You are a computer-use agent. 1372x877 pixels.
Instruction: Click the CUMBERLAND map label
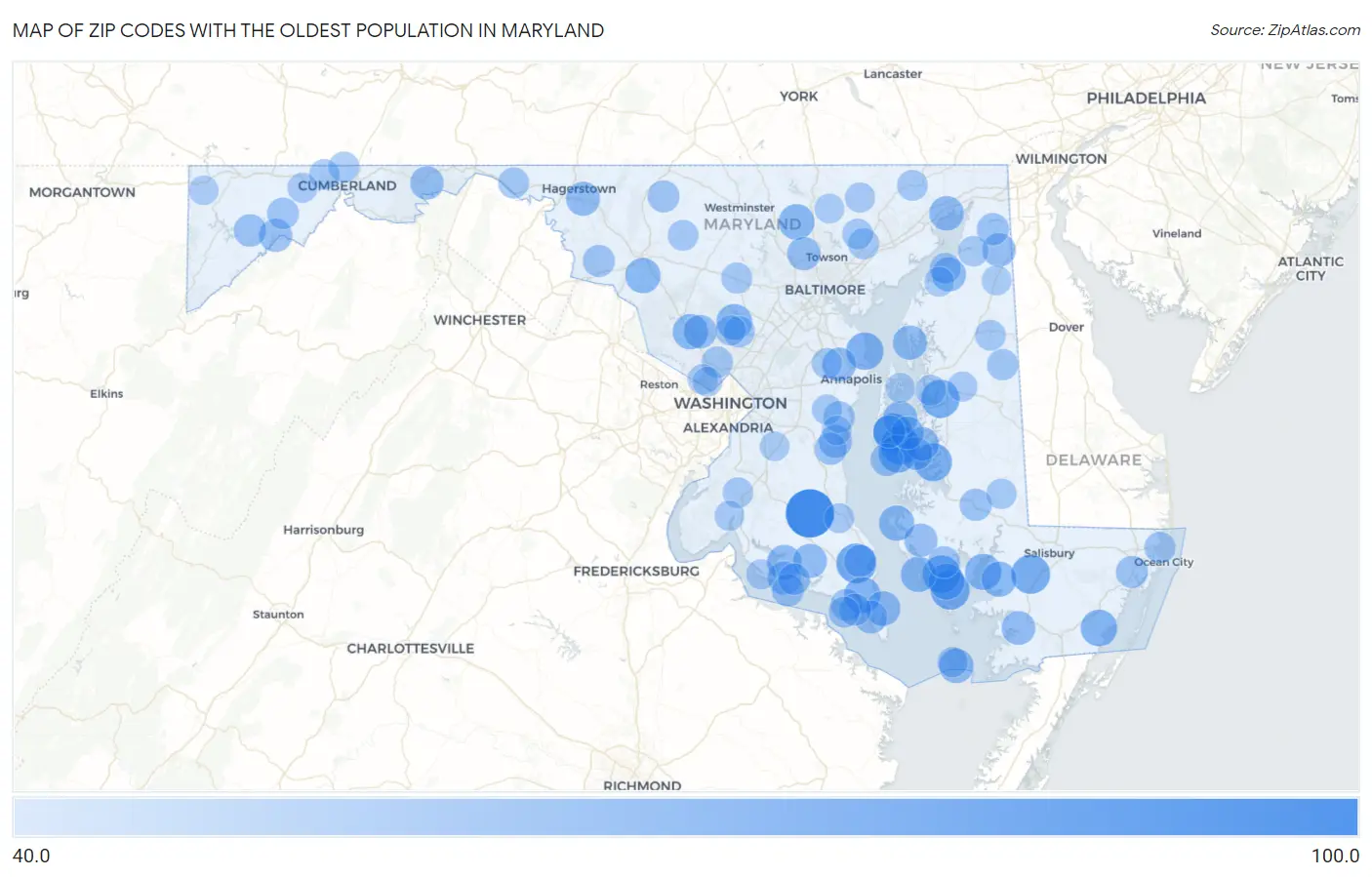click(x=347, y=185)
